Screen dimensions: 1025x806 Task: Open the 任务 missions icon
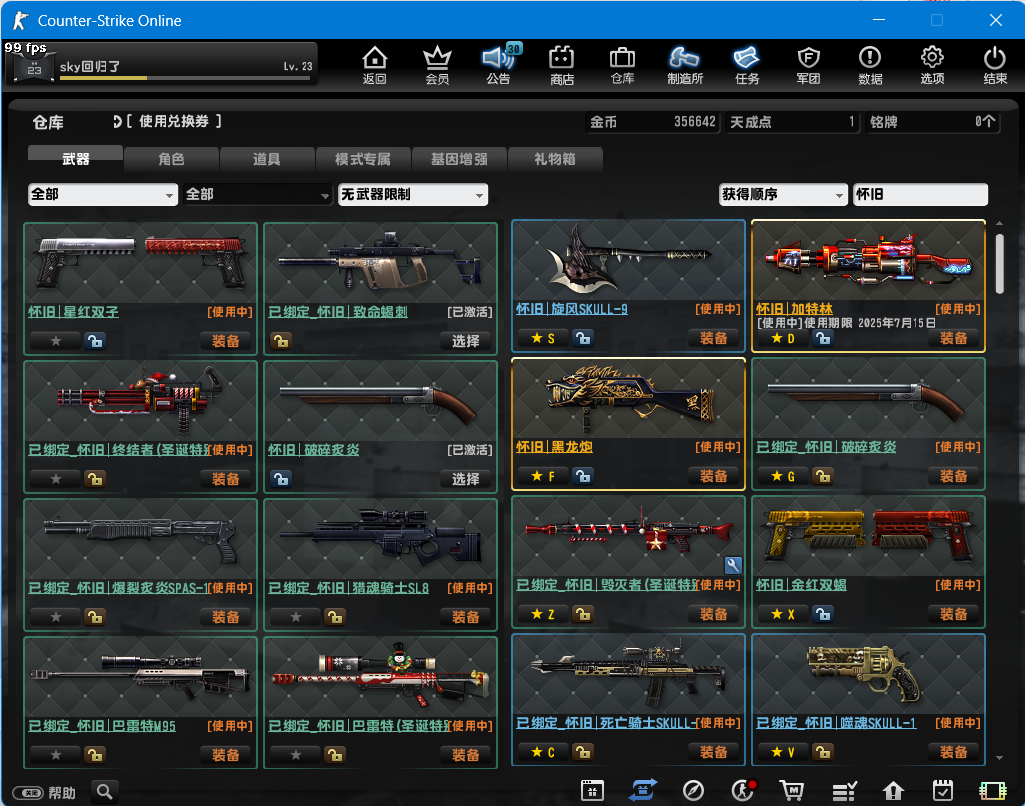(x=747, y=65)
